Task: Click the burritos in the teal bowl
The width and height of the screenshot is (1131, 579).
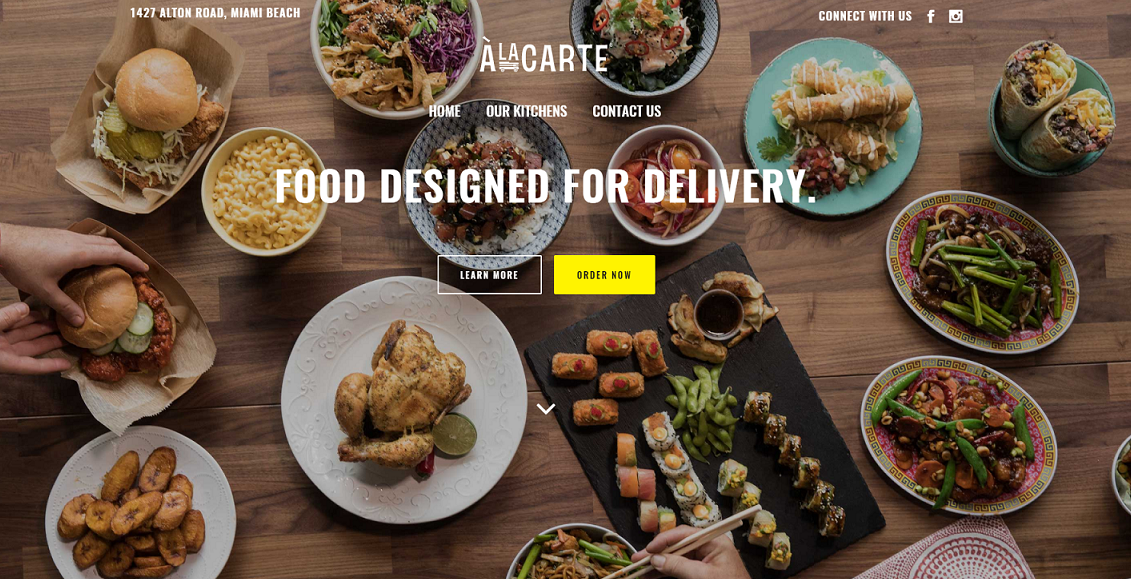Action: (x=1055, y=107)
